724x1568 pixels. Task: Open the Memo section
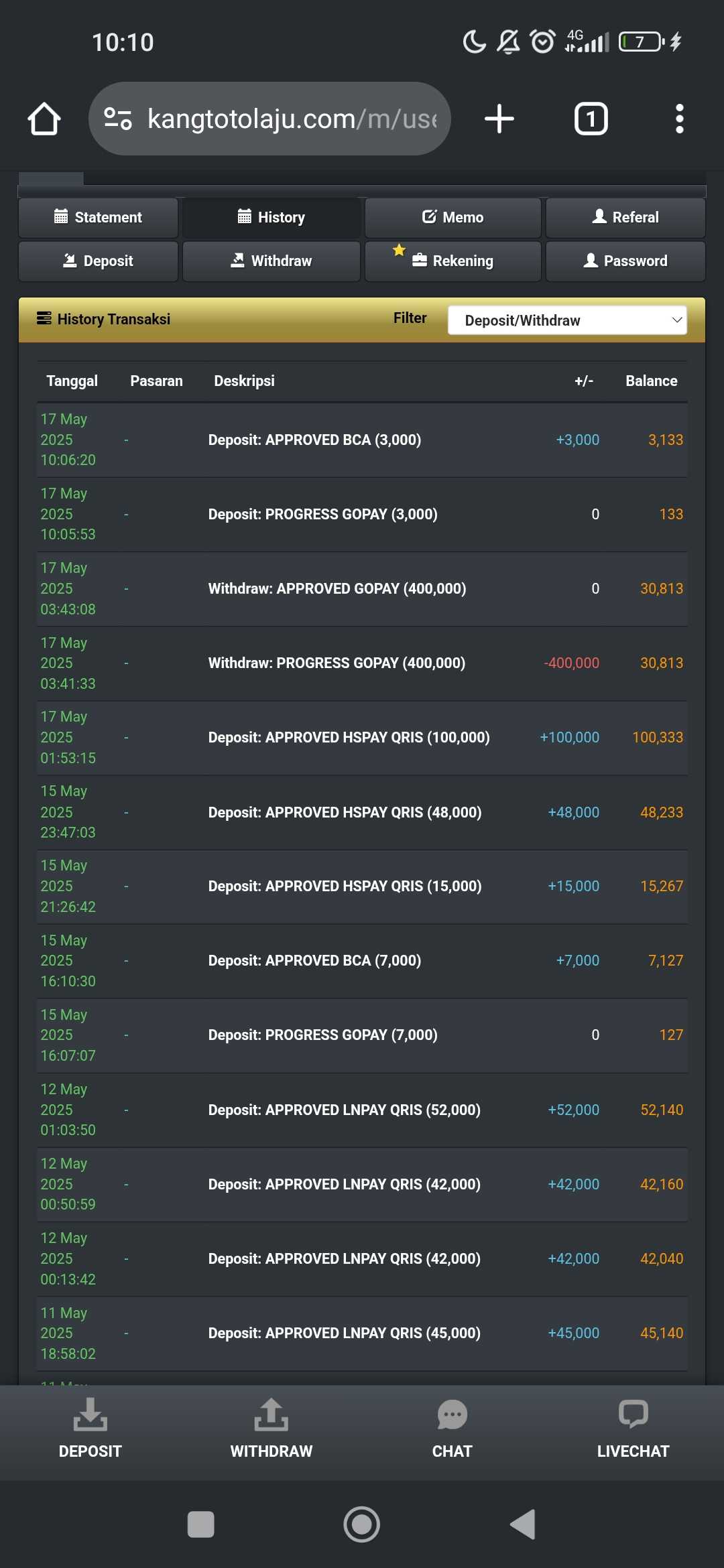tap(452, 217)
